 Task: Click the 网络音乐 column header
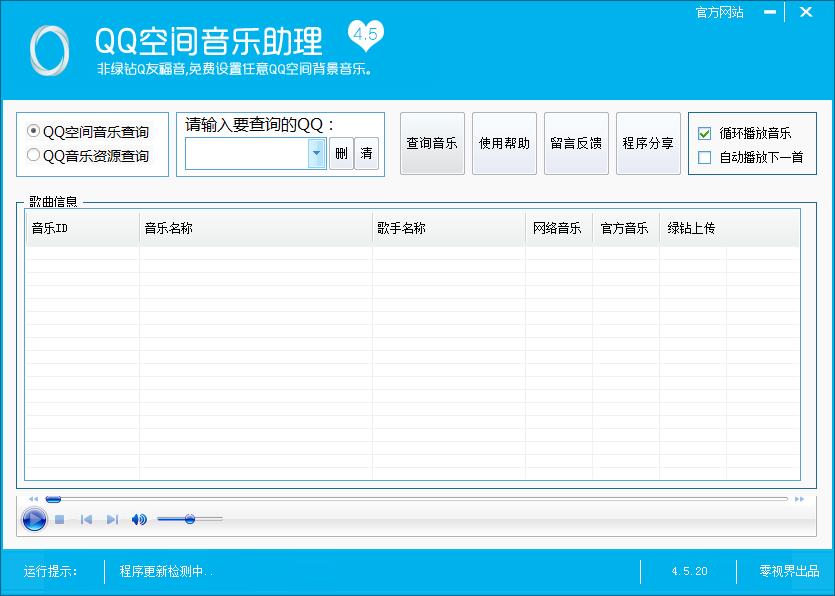(x=559, y=228)
